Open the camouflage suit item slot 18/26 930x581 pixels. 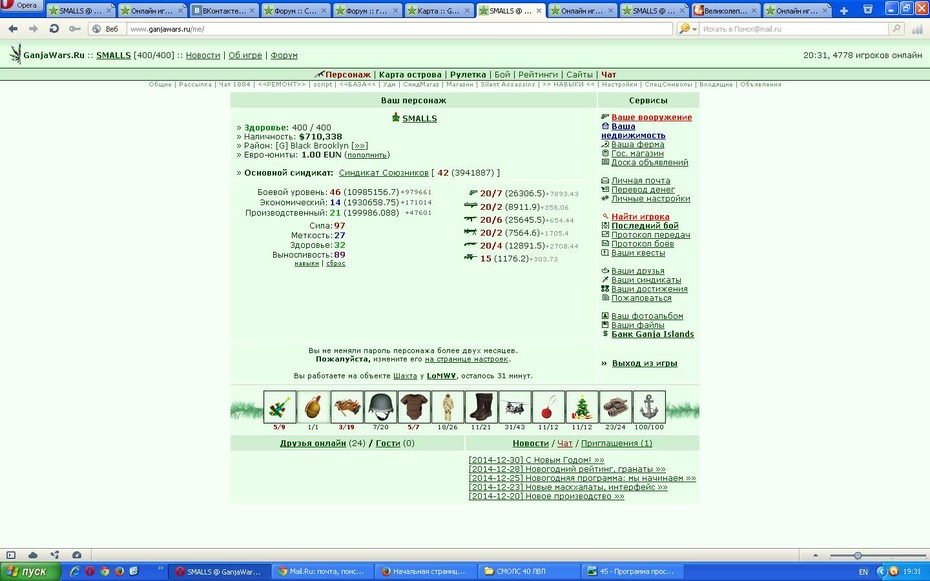coord(447,407)
